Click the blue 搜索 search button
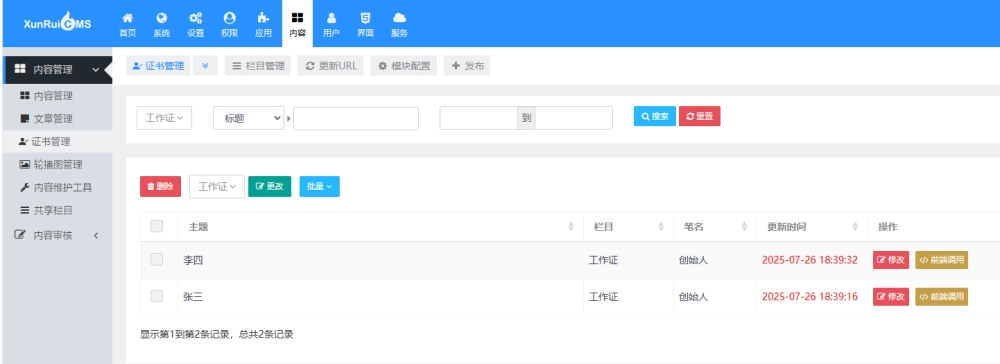This screenshot has width=1000, height=364. coord(654,116)
